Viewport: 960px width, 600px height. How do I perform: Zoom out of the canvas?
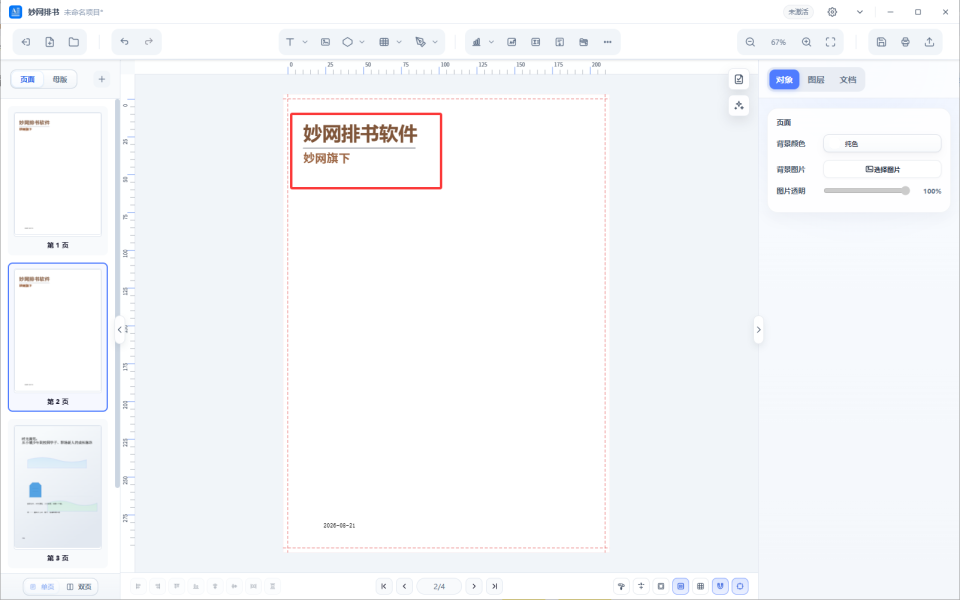point(750,42)
